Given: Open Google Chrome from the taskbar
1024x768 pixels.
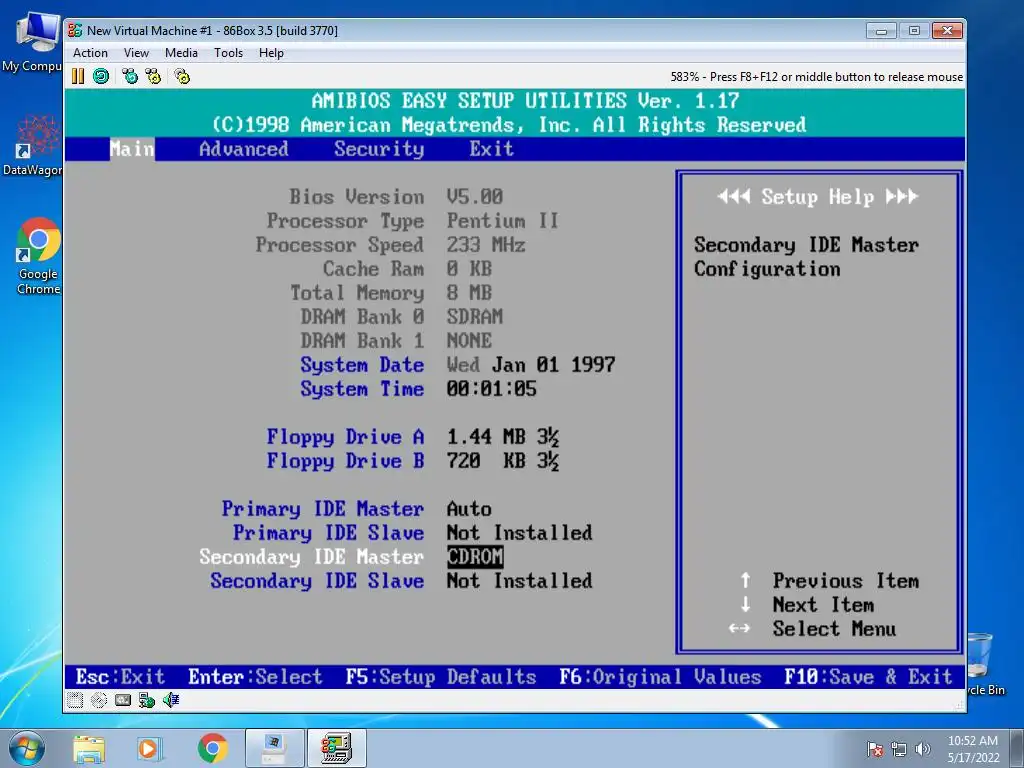Looking at the screenshot, I should (212, 748).
